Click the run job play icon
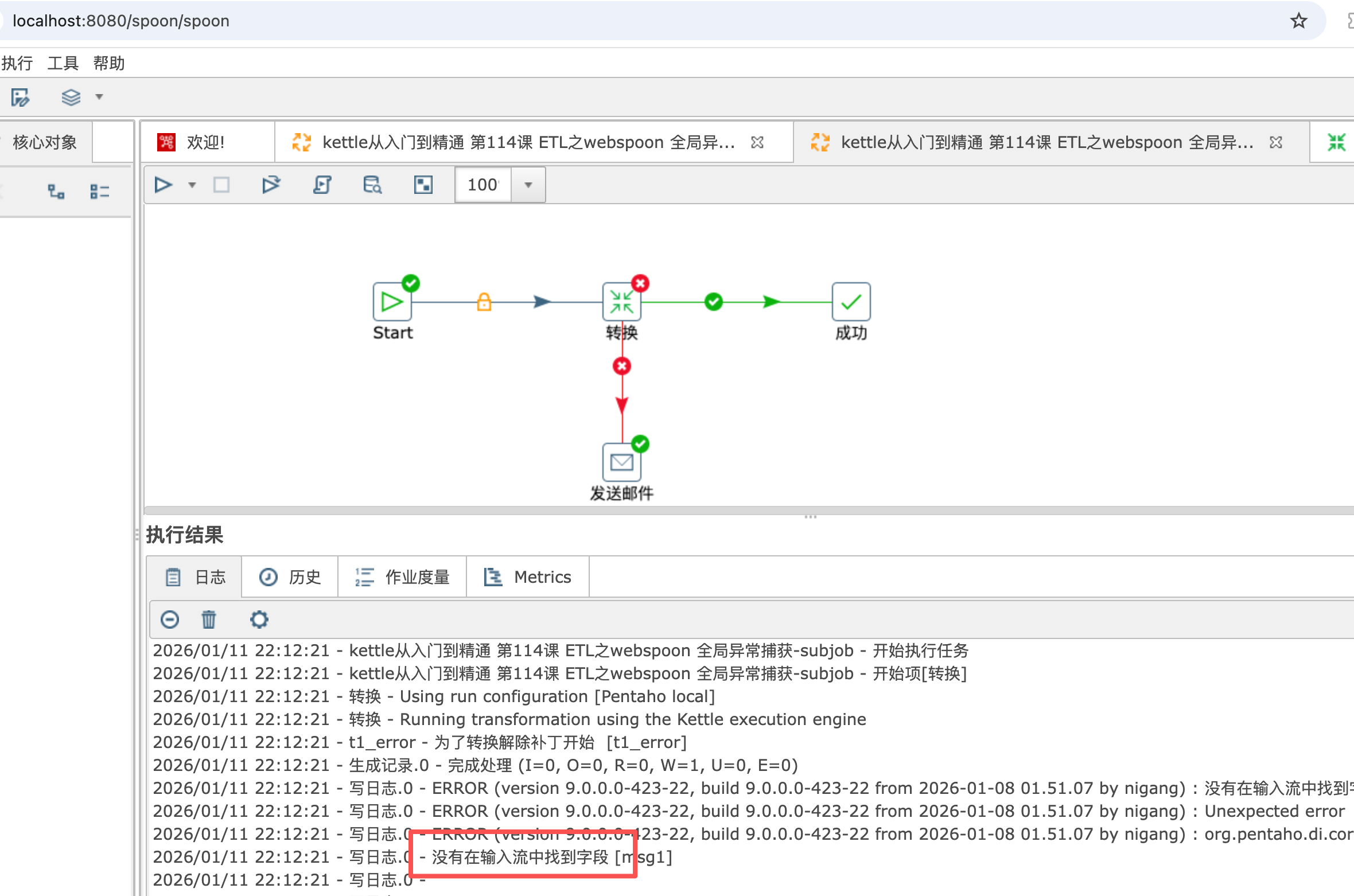This screenshot has height=896, width=1354. (x=163, y=185)
